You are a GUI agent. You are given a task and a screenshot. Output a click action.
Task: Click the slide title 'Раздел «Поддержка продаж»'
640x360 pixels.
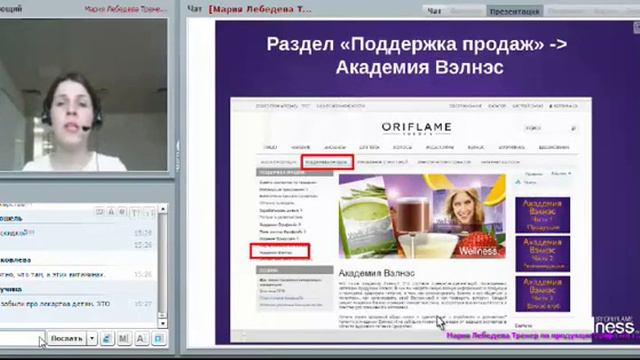405,44
